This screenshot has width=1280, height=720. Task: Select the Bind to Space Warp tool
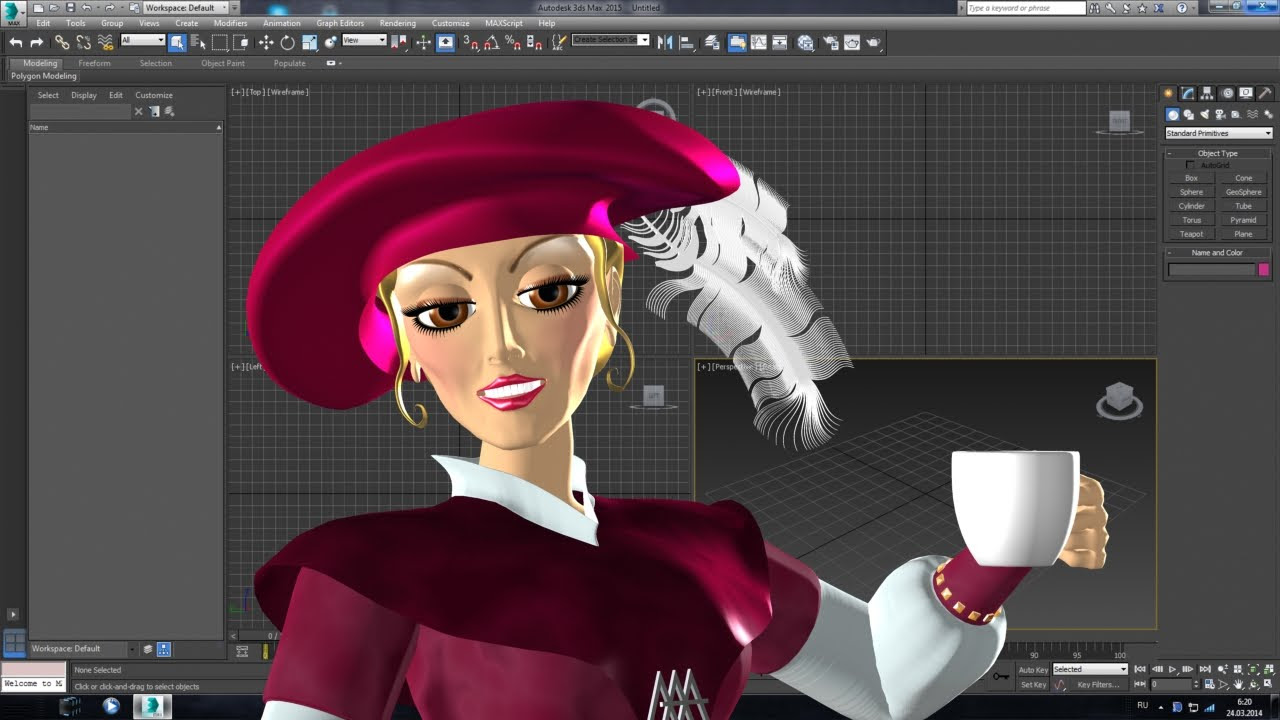(x=106, y=42)
